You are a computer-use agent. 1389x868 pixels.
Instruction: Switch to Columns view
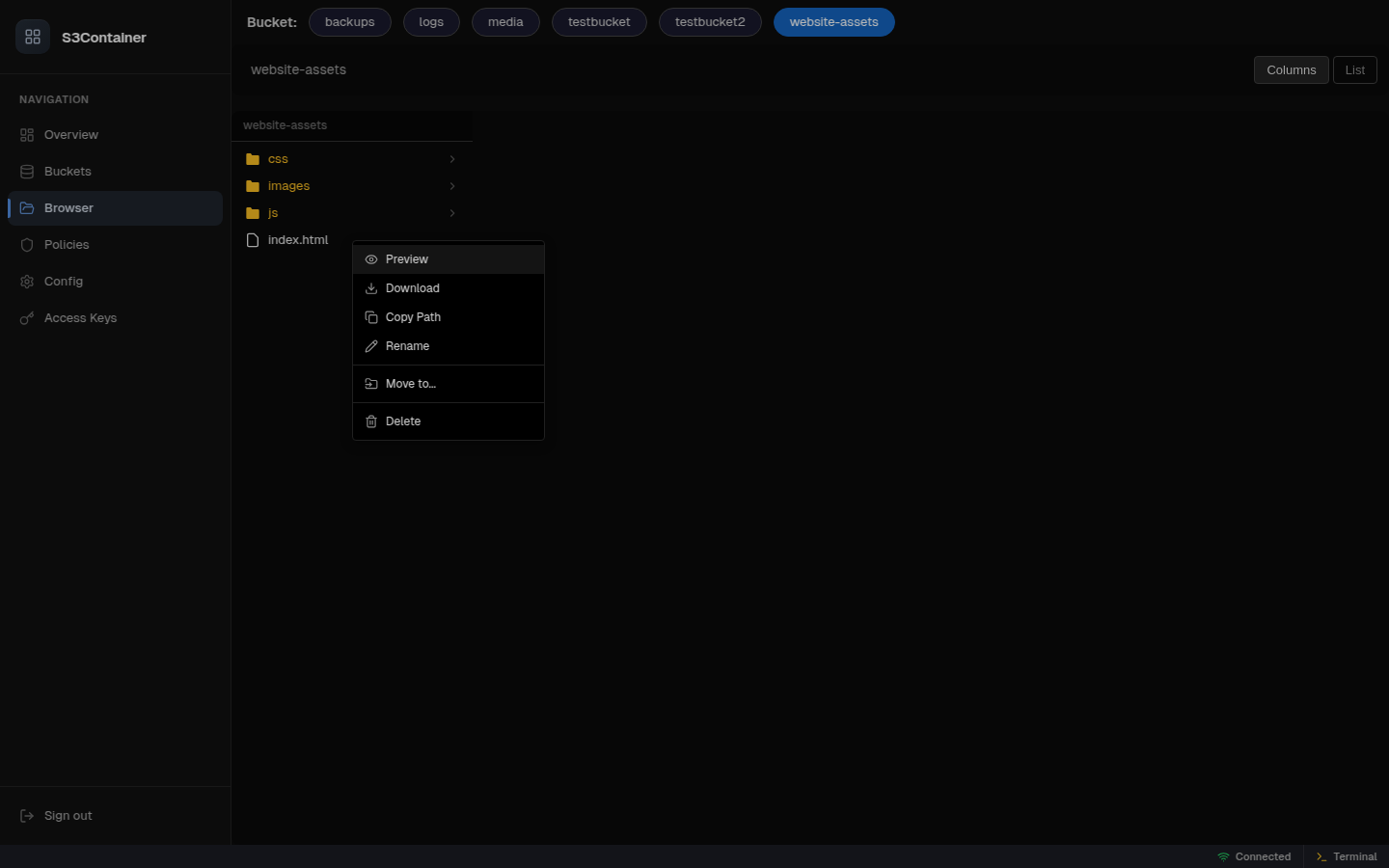[x=1291, y=69]
